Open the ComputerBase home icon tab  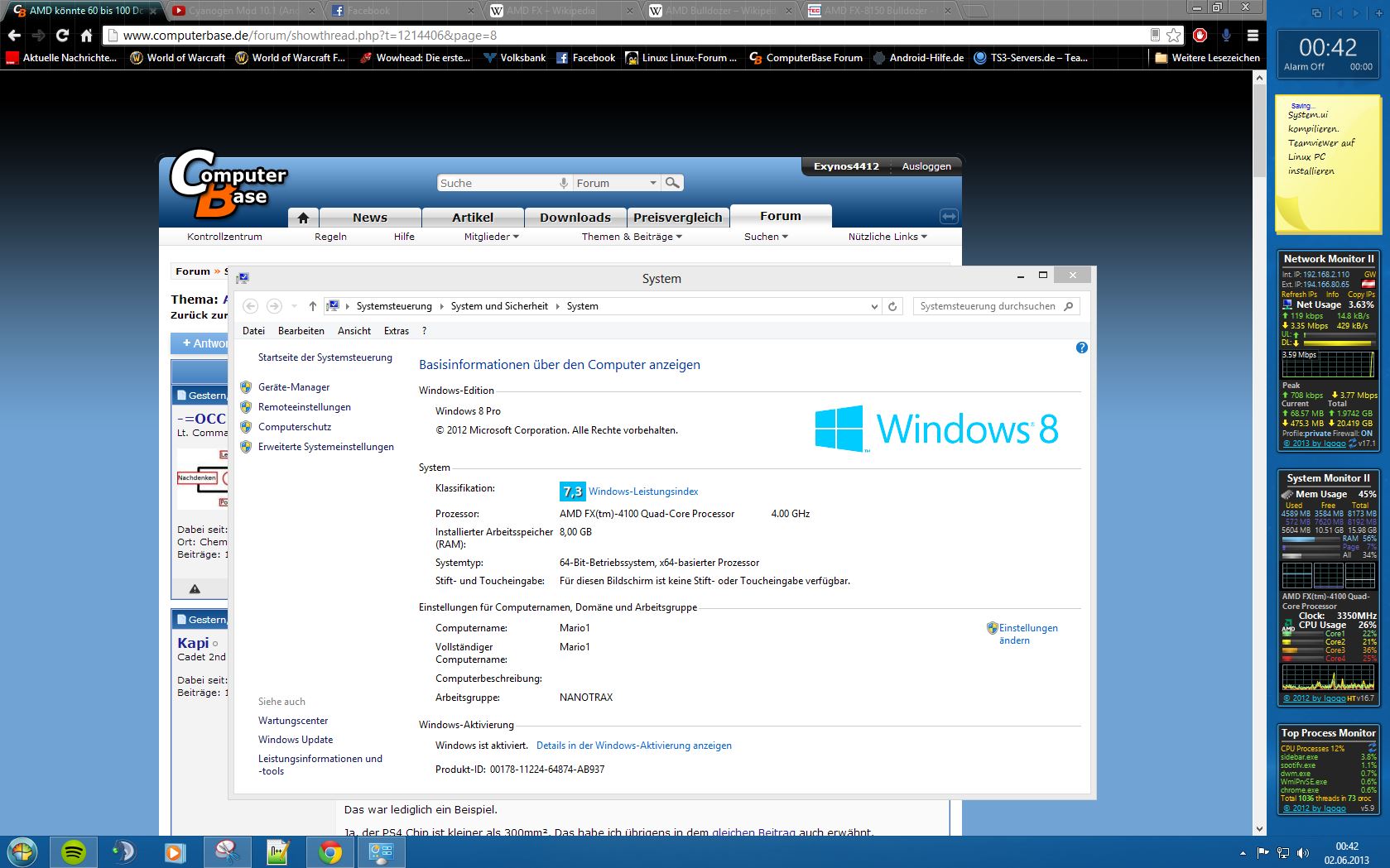(x=303, y=218)
